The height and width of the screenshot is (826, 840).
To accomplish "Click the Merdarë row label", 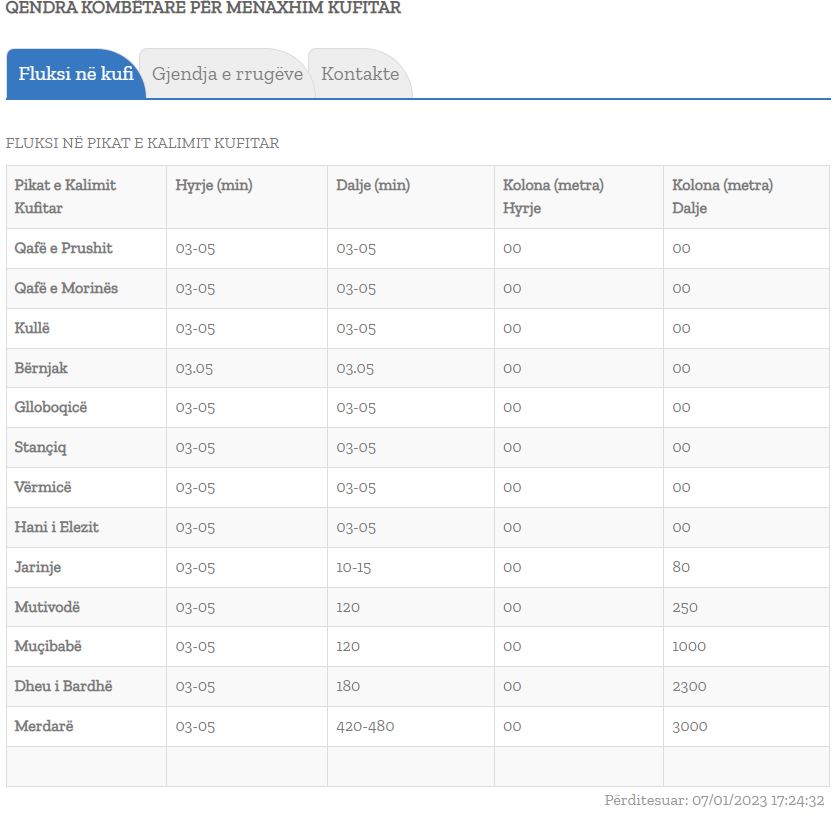I will (x=44, y=726).
